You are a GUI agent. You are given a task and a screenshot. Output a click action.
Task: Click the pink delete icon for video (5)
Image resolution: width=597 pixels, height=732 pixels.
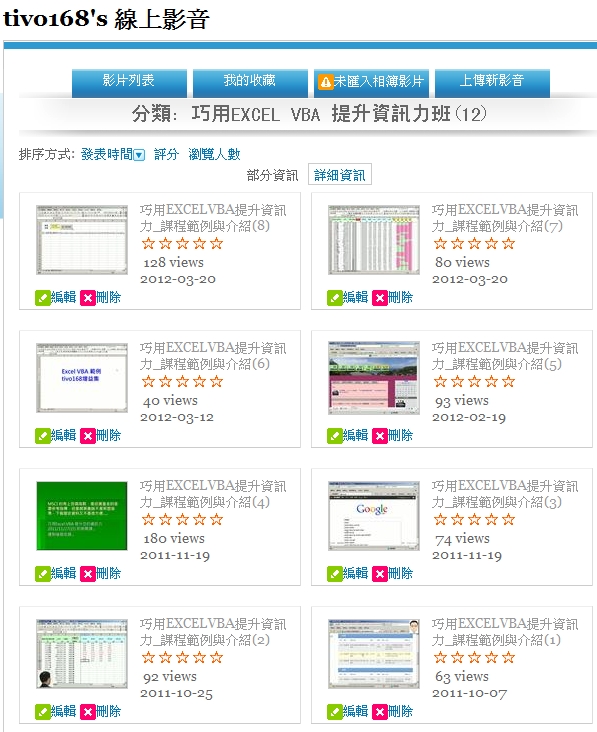379,436
